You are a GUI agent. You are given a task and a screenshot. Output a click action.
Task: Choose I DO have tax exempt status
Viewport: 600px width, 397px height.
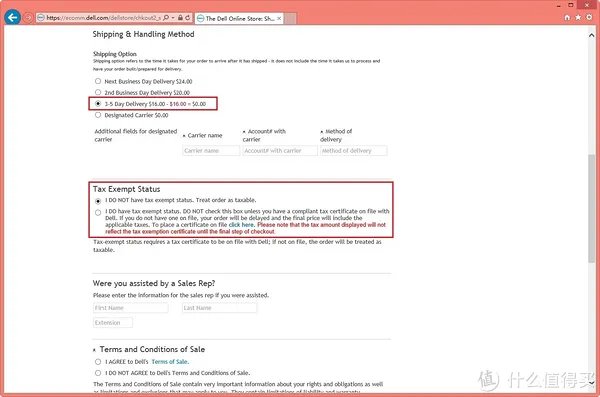[98, 212]
